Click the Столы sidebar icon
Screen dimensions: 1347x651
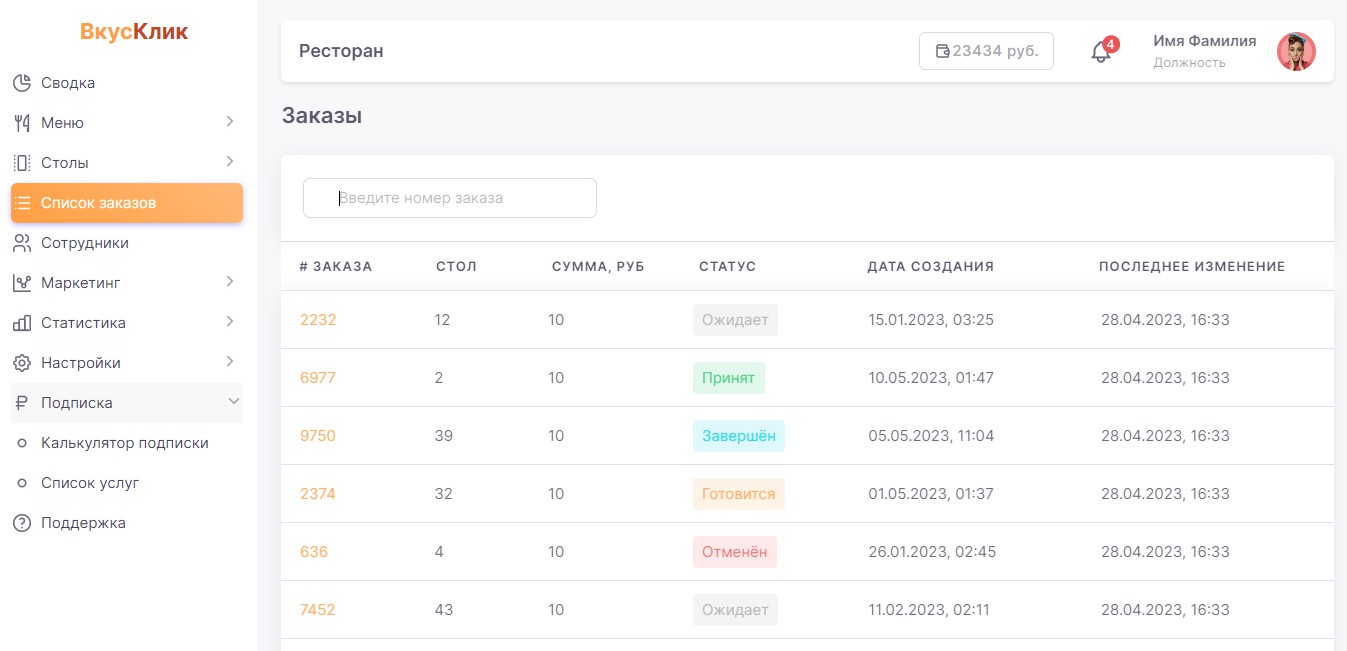click(x=22, y=163)
